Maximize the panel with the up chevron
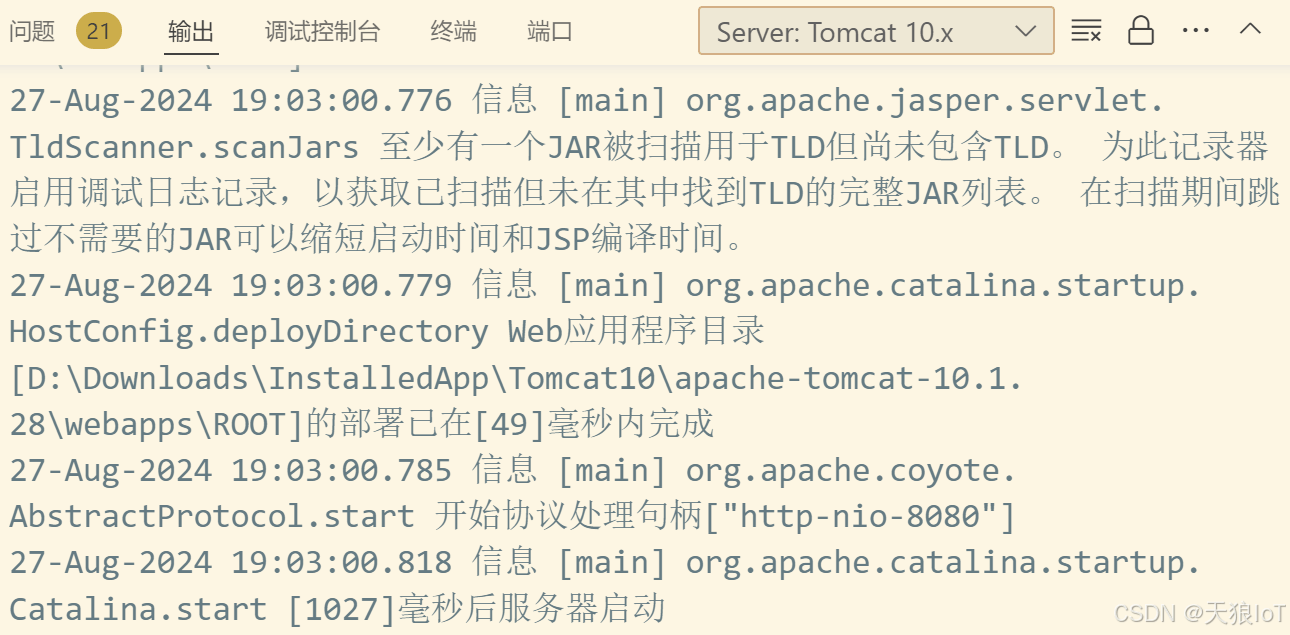1290x635 pixels. coord(1250,29)
